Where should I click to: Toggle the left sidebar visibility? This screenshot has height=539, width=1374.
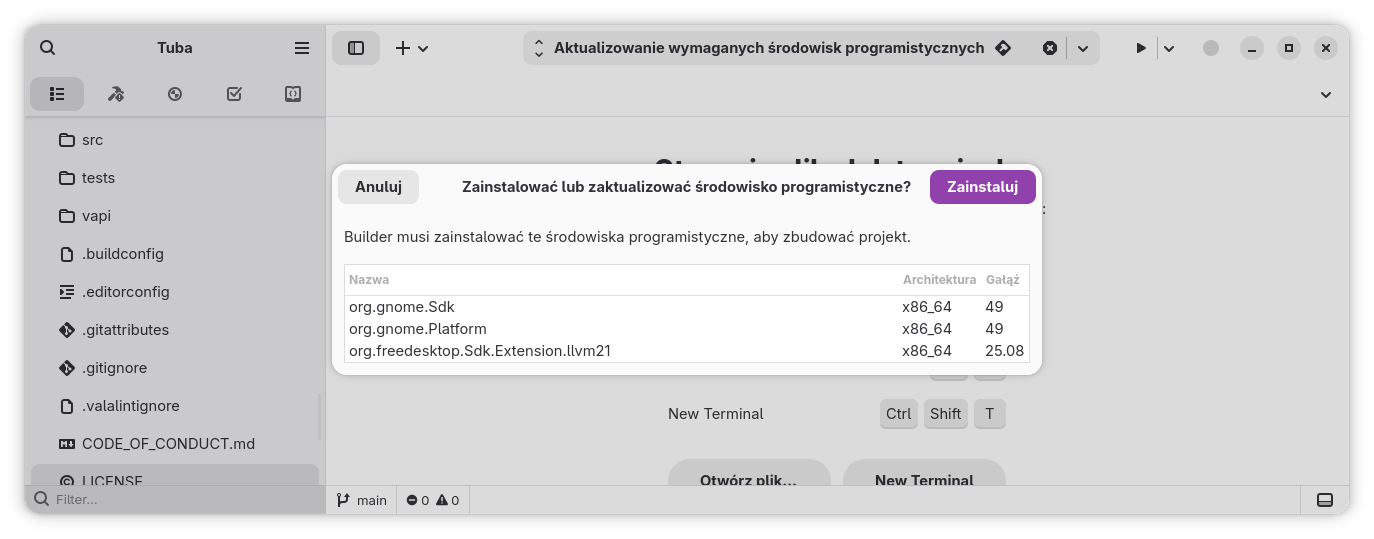coord(356,48)
